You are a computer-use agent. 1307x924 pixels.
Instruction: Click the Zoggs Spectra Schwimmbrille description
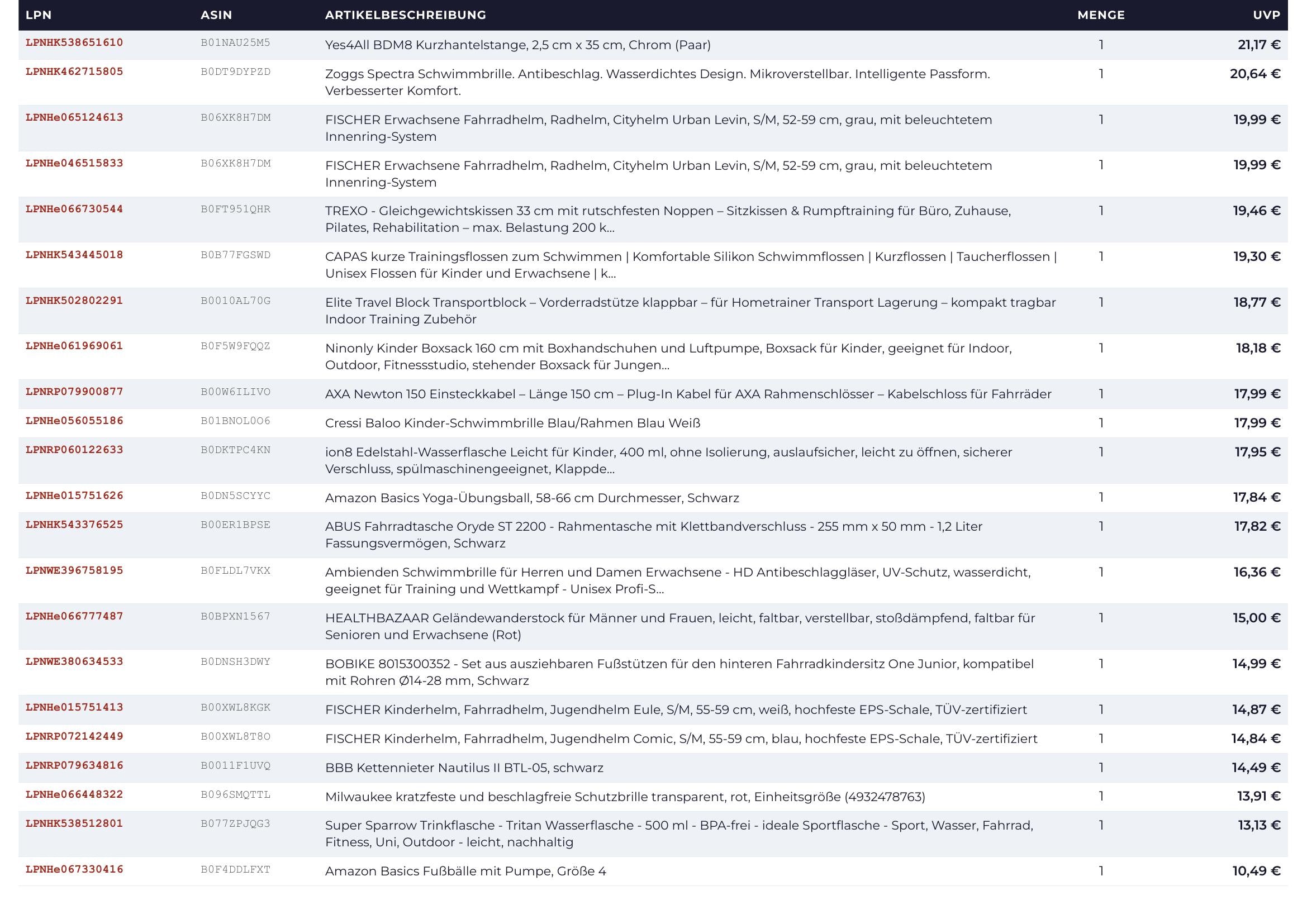658,83
